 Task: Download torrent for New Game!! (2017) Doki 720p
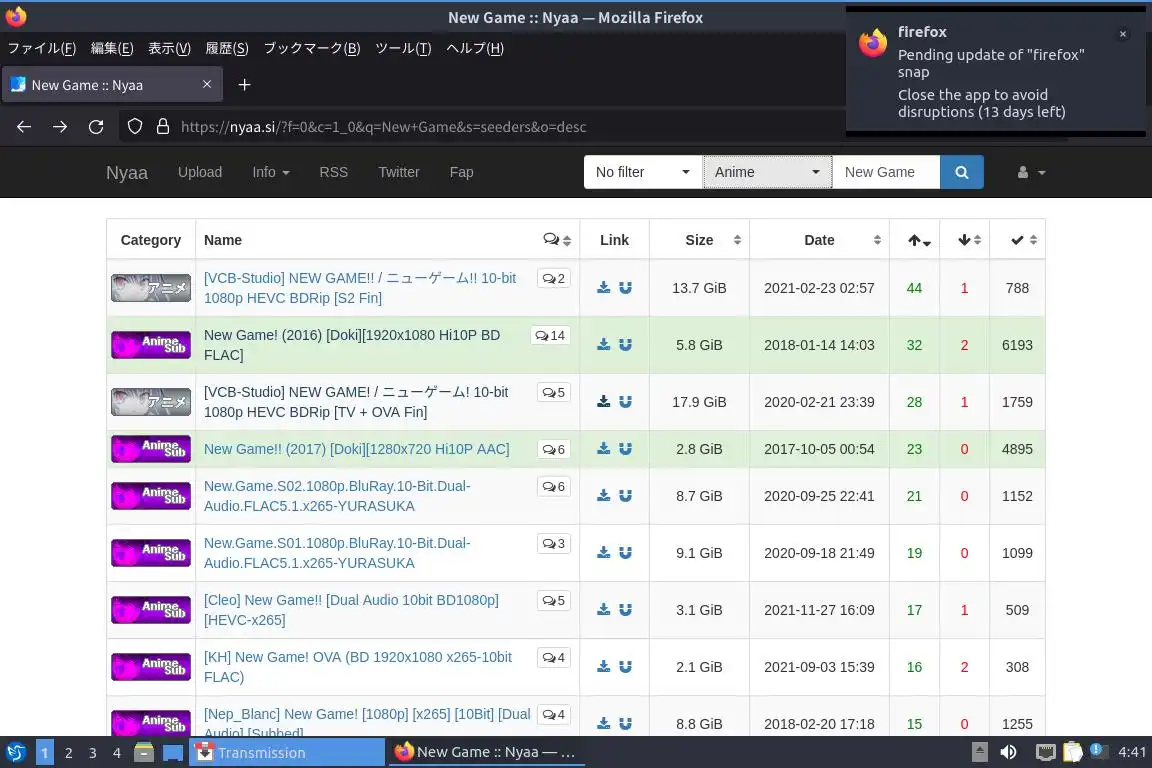(x=603, y=448)
